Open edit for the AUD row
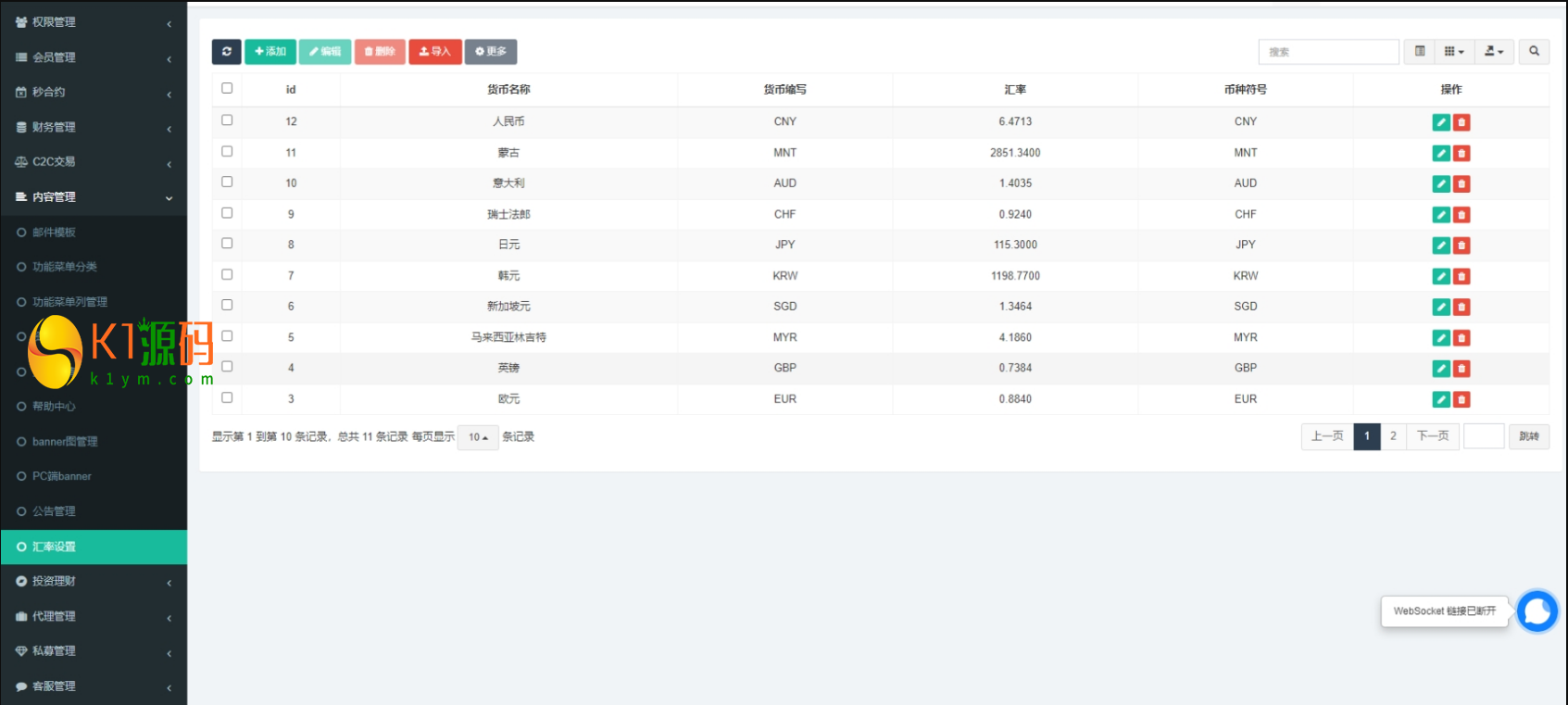The height and width of the screenshot is (705, 1568). [x=1441, y=184]
